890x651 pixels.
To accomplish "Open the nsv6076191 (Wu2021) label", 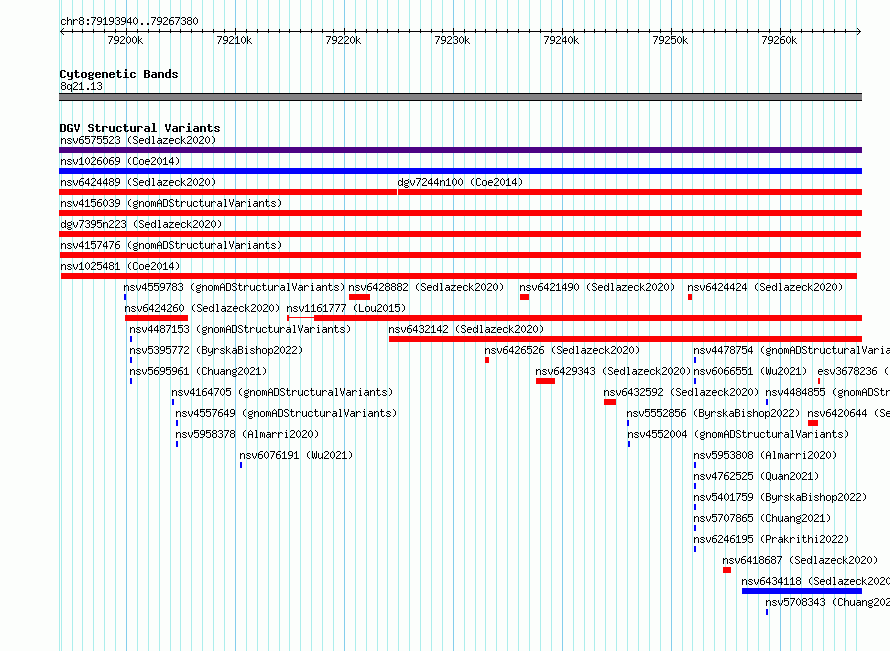I will coord(296,455).
